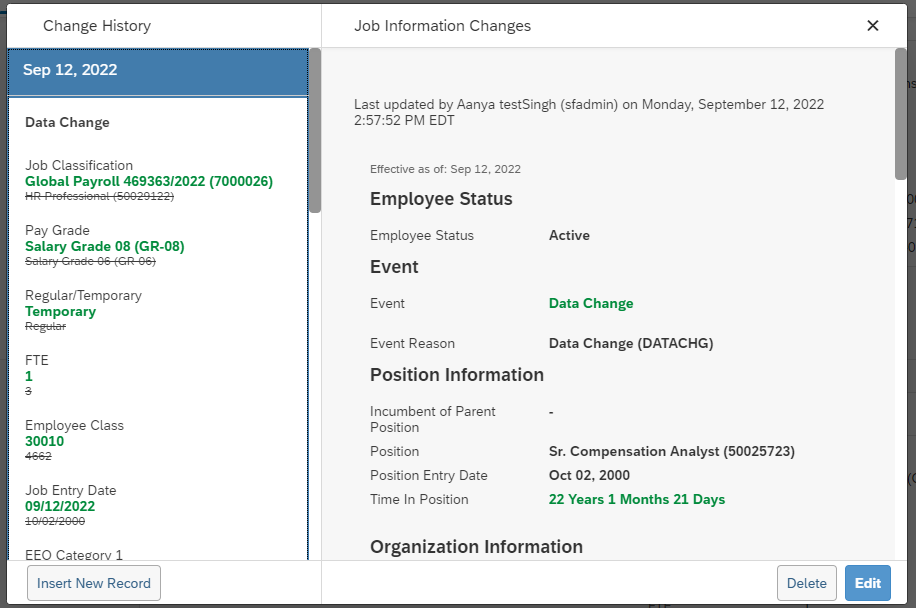
Task: Close the Job Information Changes dialog
Action: (872, 26)
